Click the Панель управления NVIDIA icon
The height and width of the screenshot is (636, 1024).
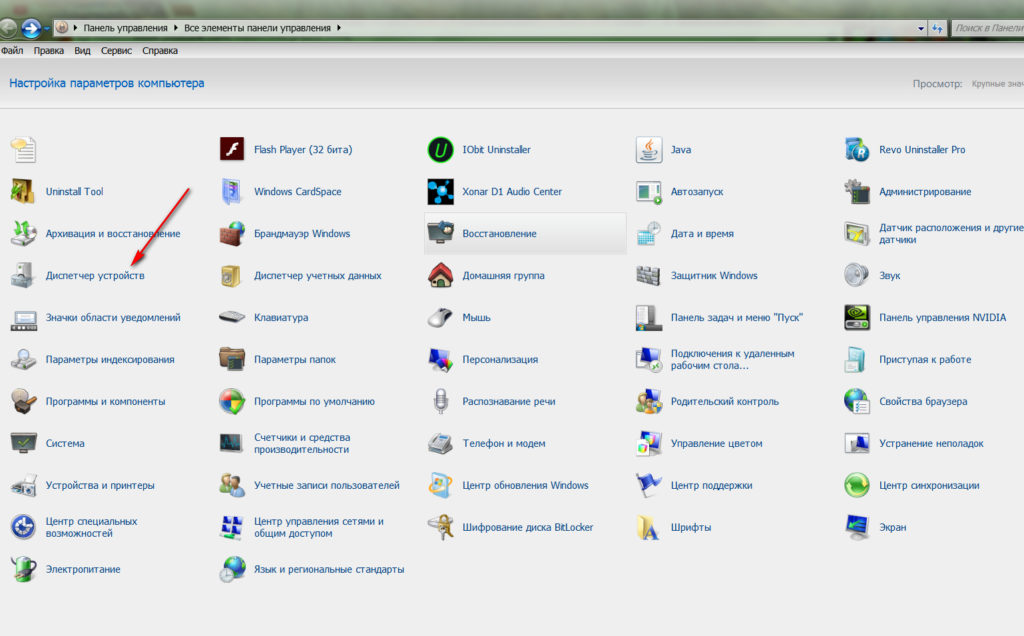[x=857, y=318]
